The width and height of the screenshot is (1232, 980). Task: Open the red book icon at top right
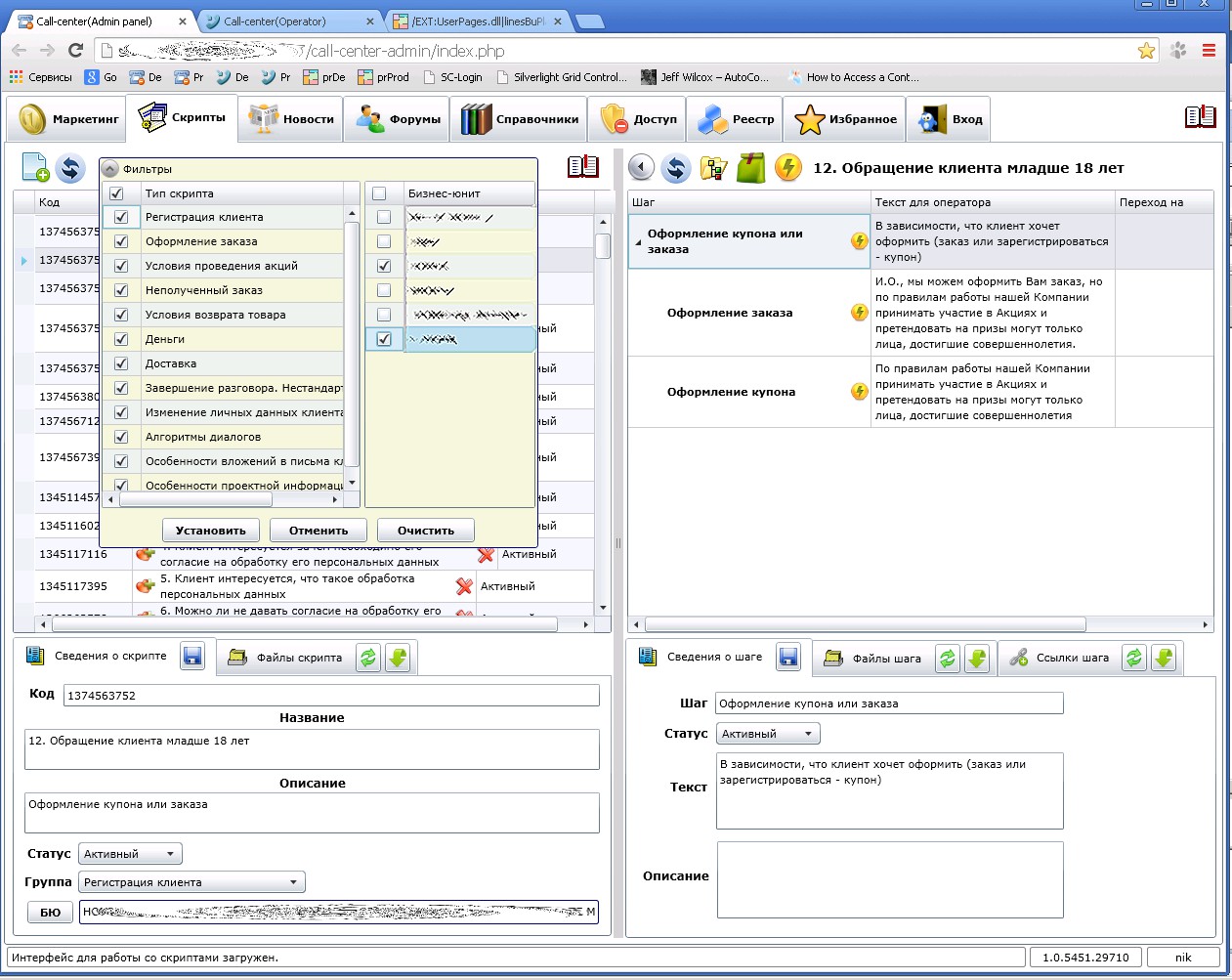pyautogui.click(x=1201, y=117)
